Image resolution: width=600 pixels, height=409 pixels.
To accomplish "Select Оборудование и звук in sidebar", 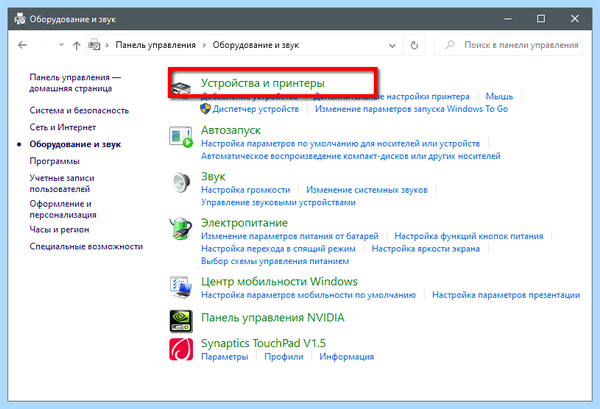I will [x=75, y=144].
